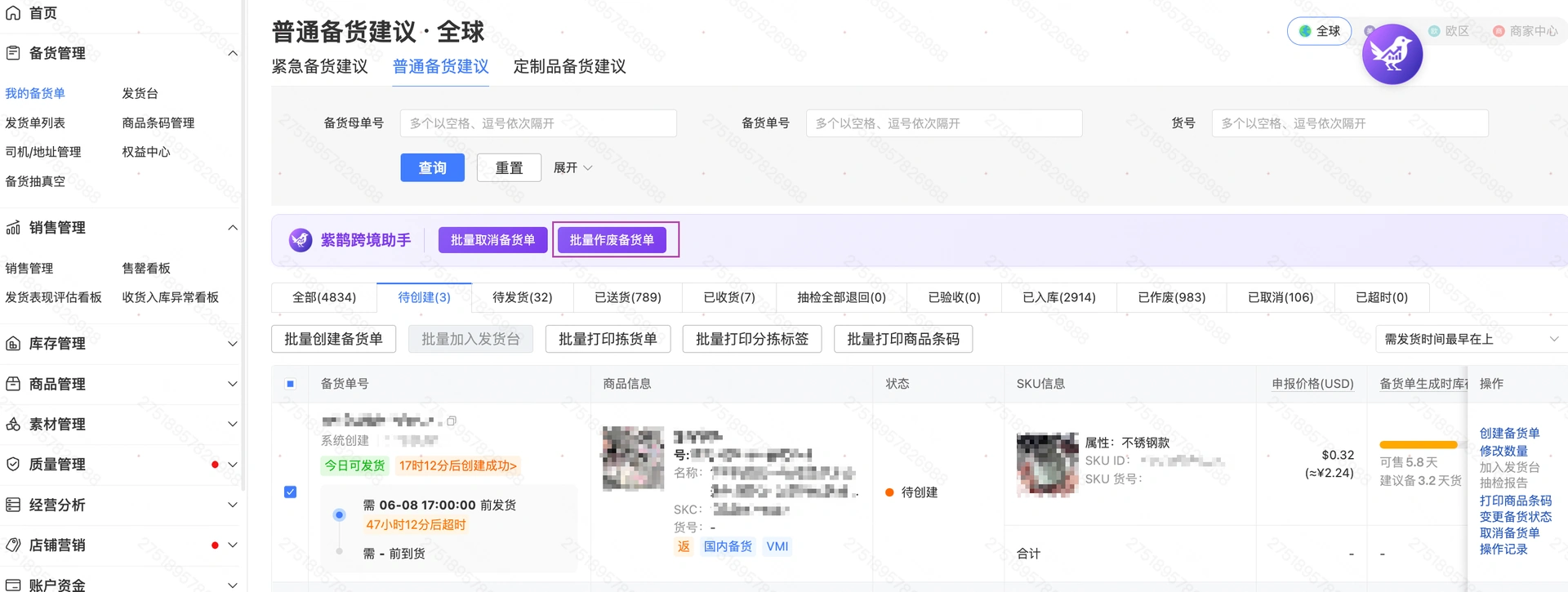Open the product image thumbnail
Screen dimensions: 1568x592
pyautogui.click(x=633, y=458)
